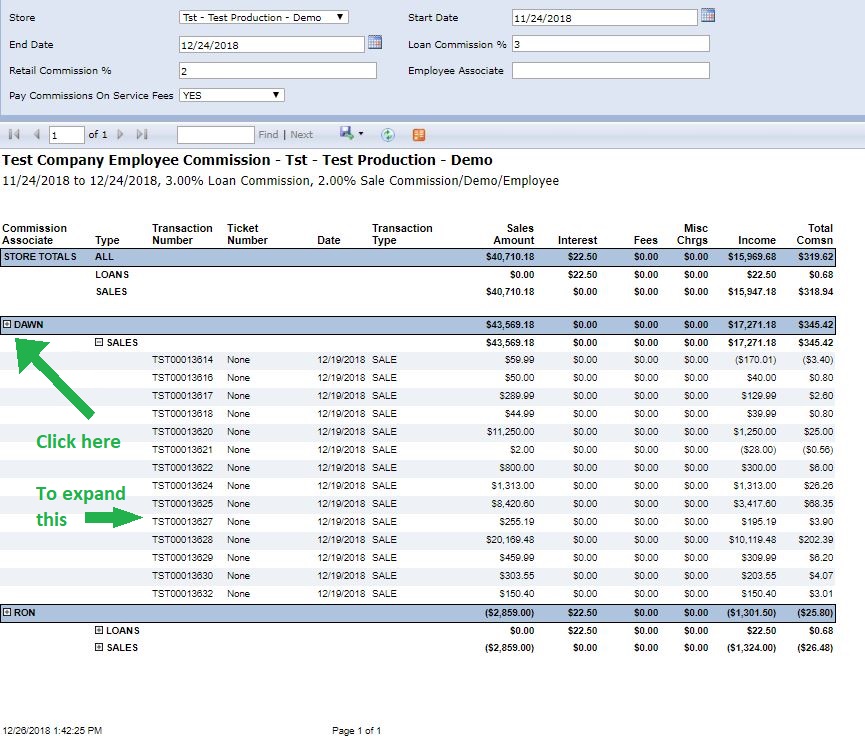Click the Sales Amount column header
Screen dimensions: 865x740
(514, 234)
